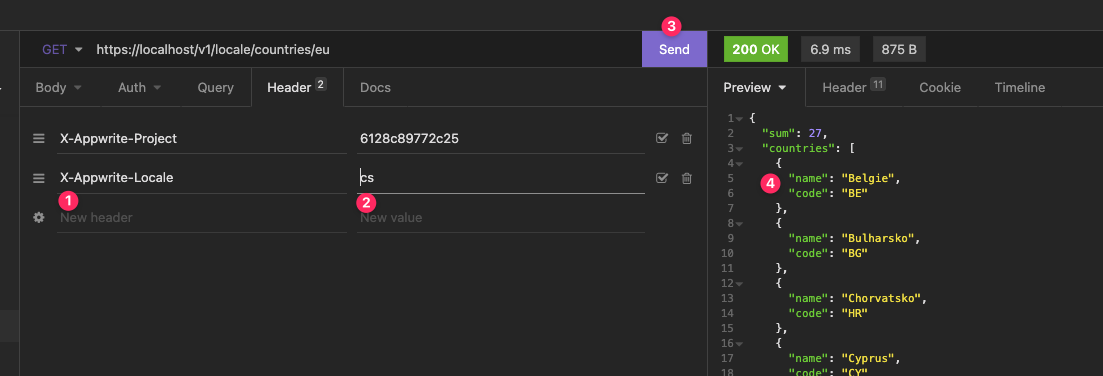This screenshot has height=376, width=1103.
Task: Delete the X-Appwrite-Locale header row
Action: pyautogui.click(x=687, y=178)
